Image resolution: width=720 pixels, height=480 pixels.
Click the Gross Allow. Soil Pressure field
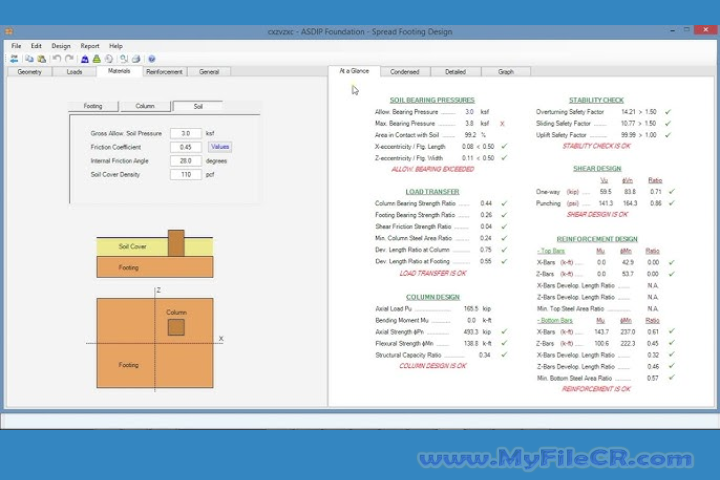[186, 133]
